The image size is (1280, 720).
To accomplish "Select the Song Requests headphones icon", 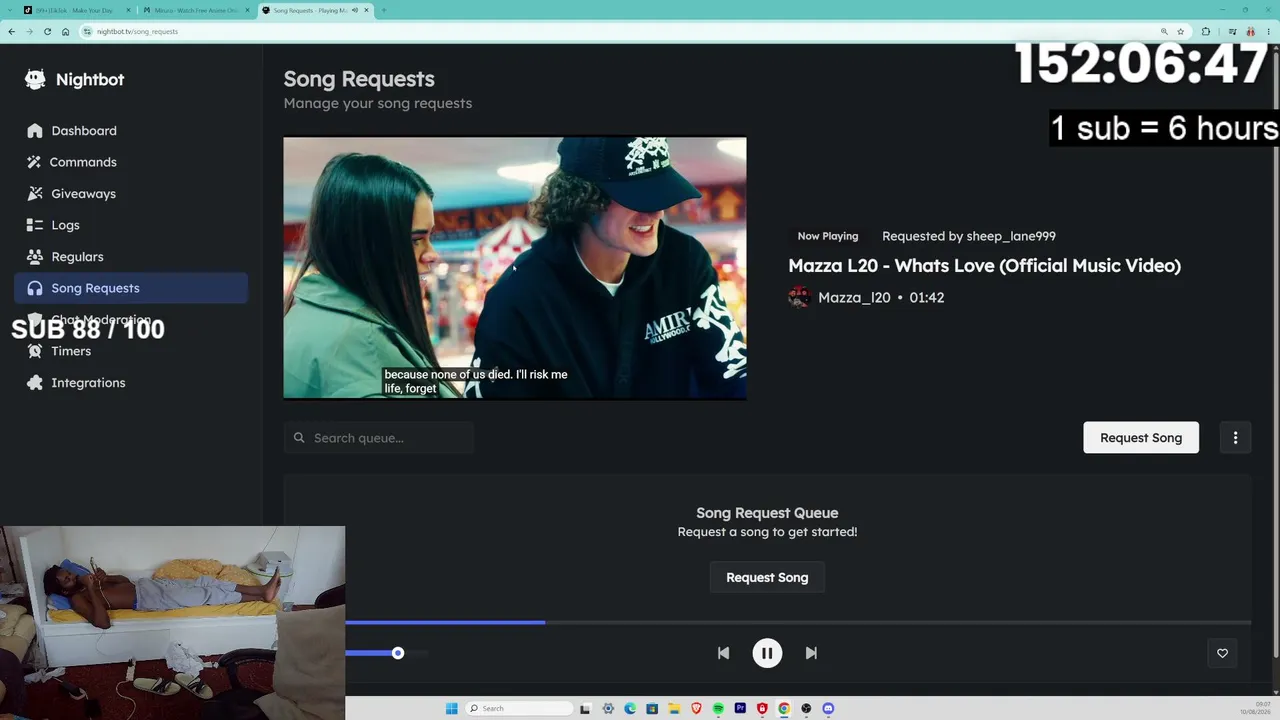I will [x=35, y=288].
